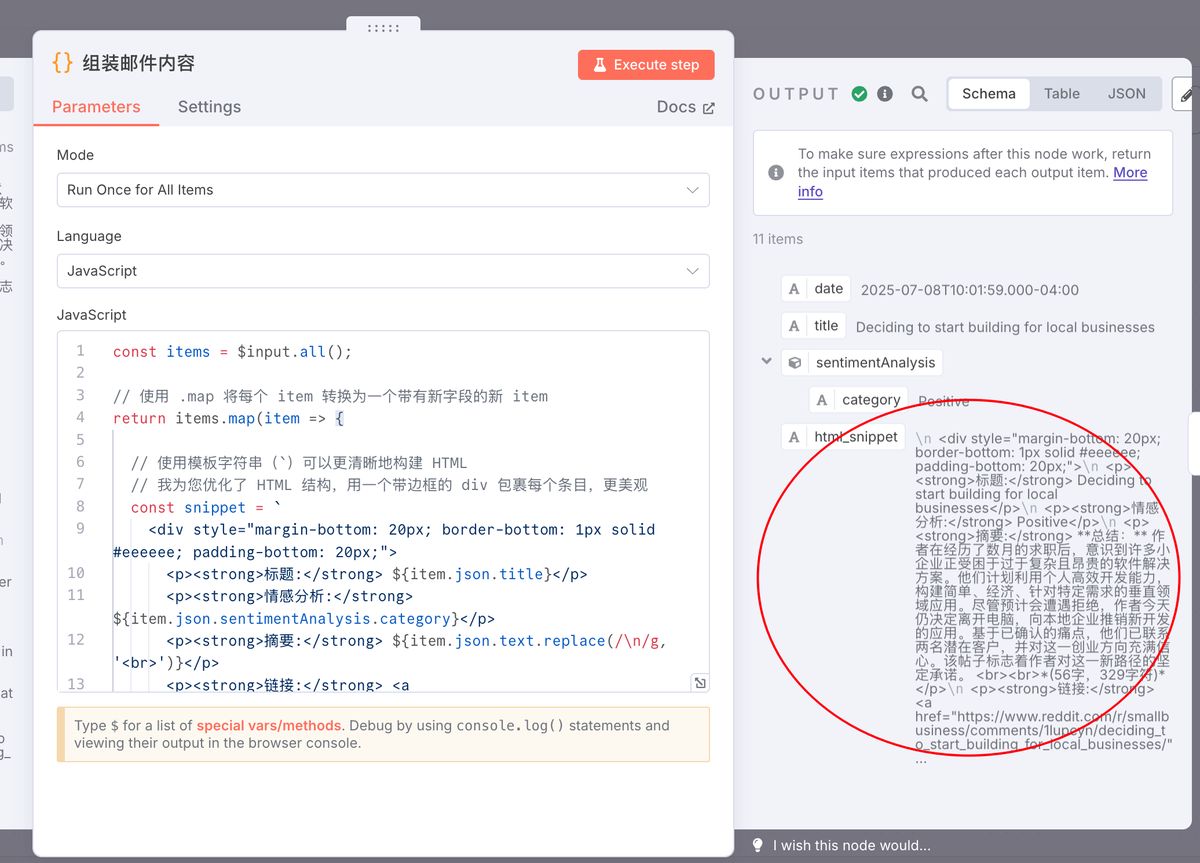Click the pencil edit icon top right of output

[1185, 93]
